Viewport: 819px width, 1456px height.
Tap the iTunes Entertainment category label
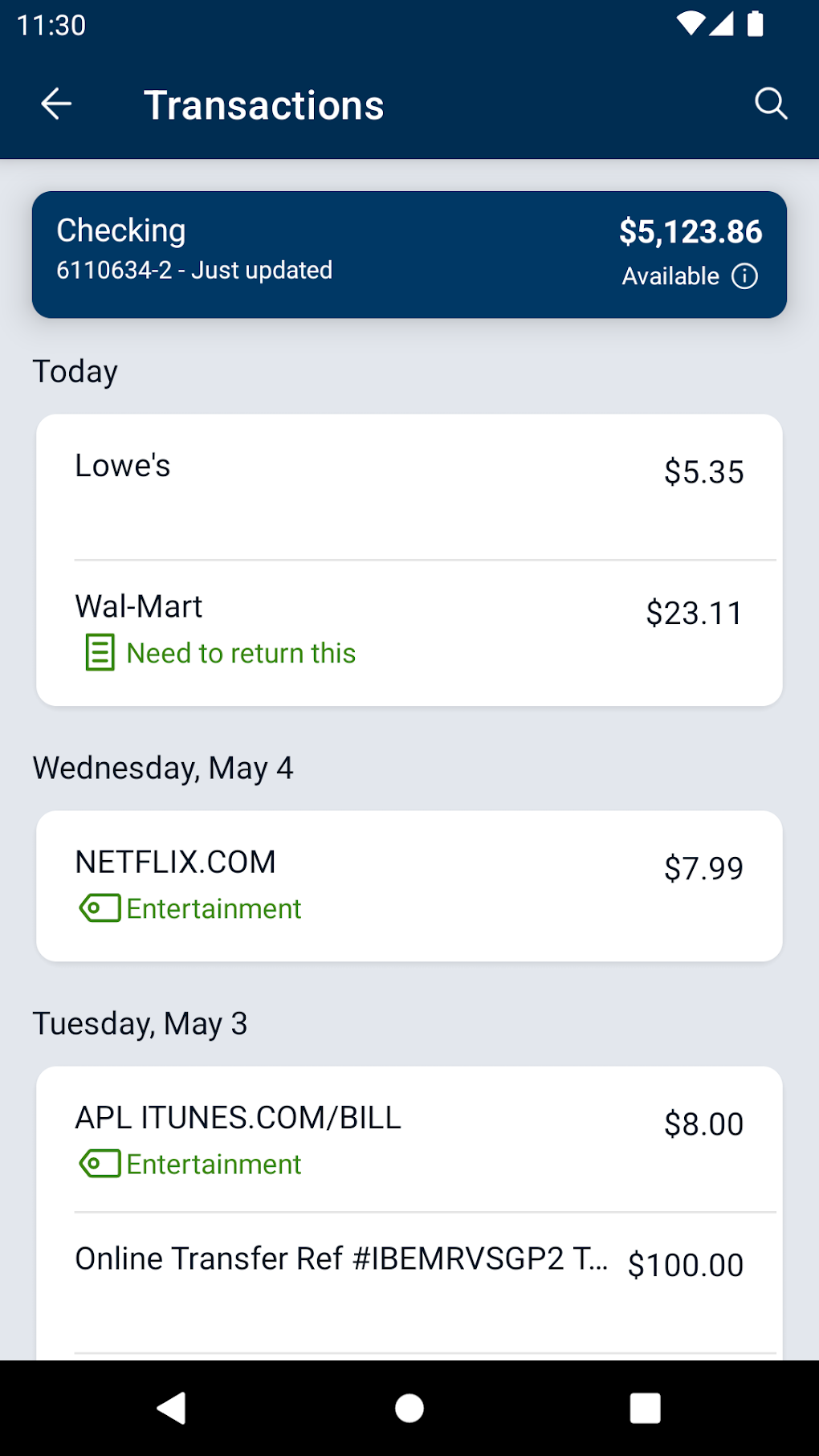[x=214, y=1164]
